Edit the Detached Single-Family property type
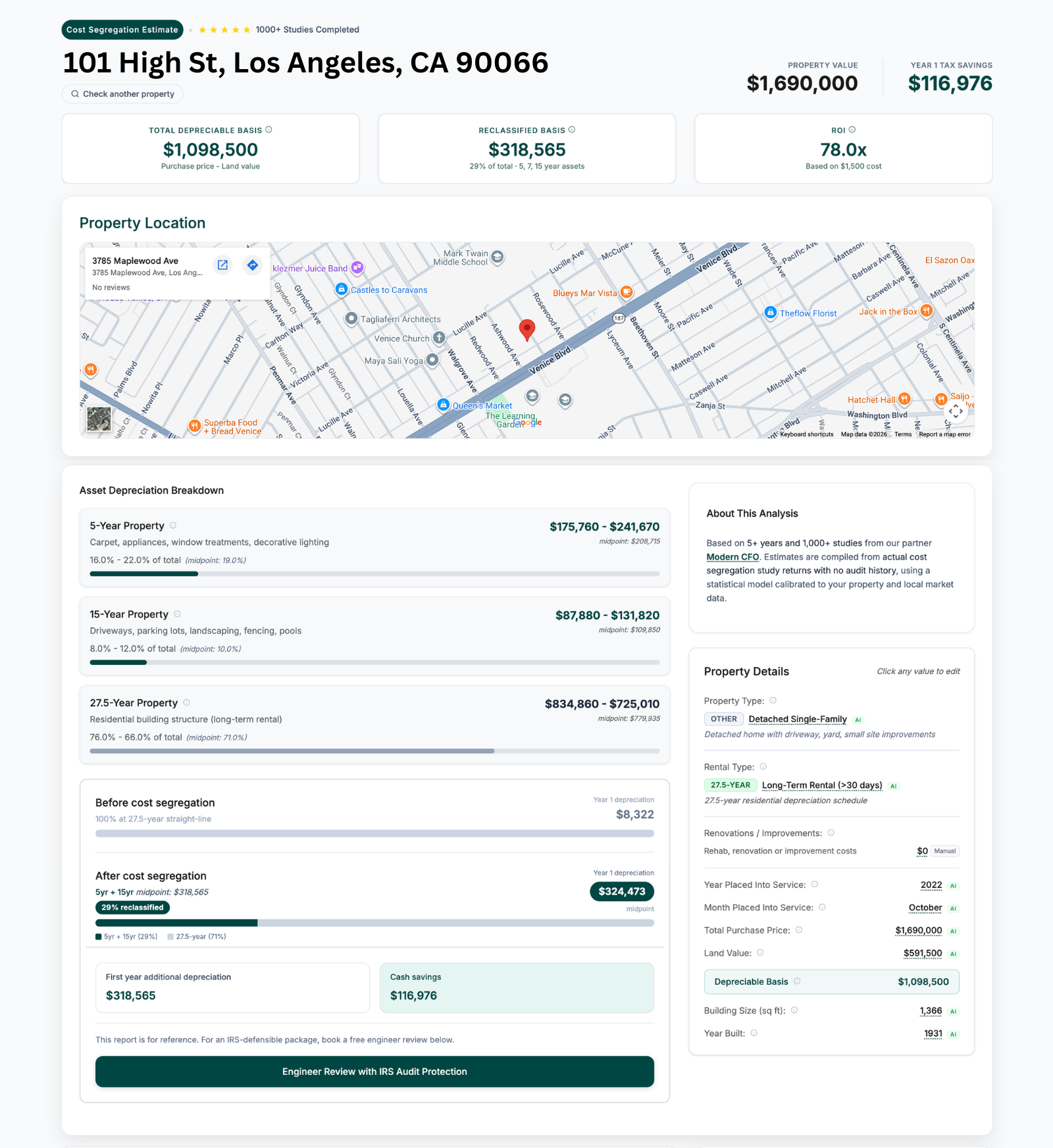Viewport: 1053px width, 1148px height. pyautogui.click(x=797, y=719)
